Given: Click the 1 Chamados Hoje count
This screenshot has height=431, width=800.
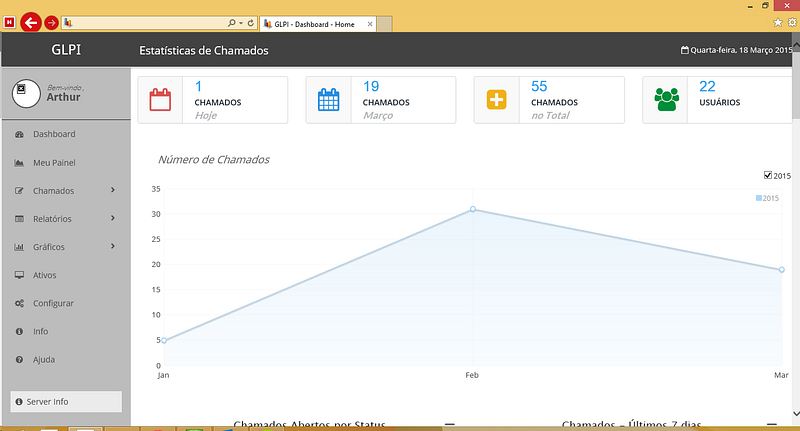Looking at the screenshot, I should (198, 86).
